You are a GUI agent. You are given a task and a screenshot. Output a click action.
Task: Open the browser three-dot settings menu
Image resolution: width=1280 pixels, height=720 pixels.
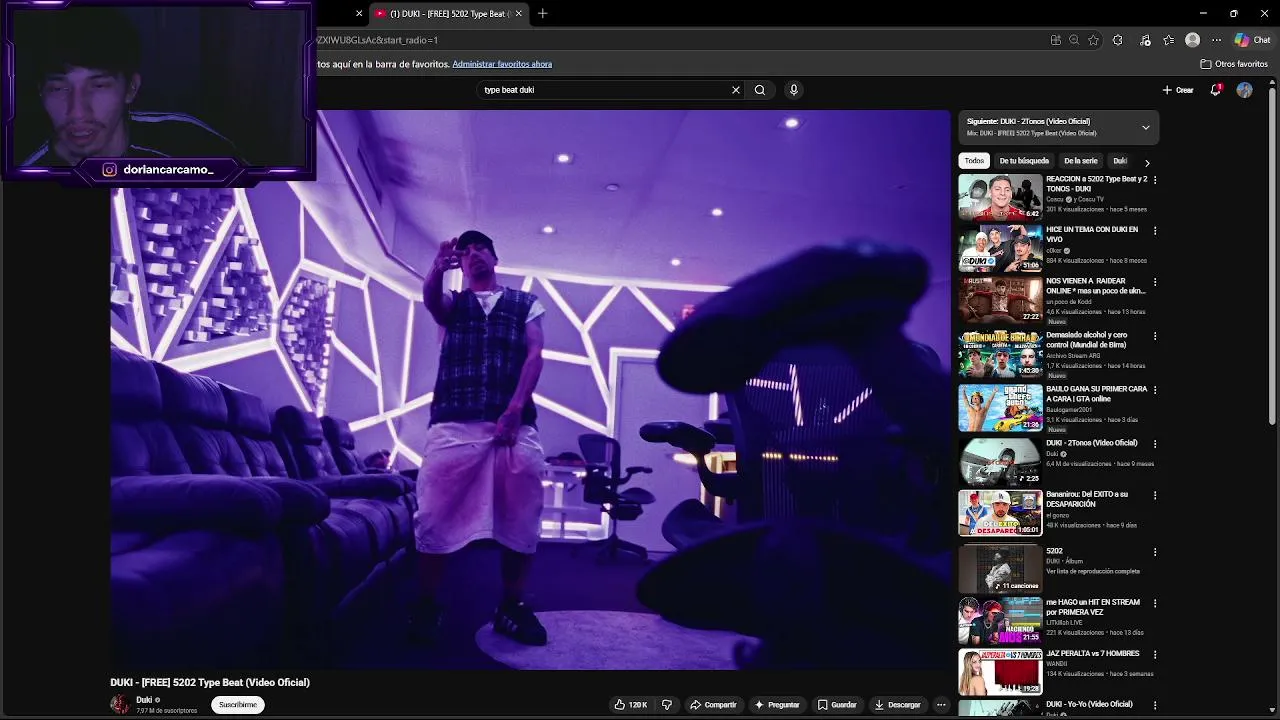1217,40
